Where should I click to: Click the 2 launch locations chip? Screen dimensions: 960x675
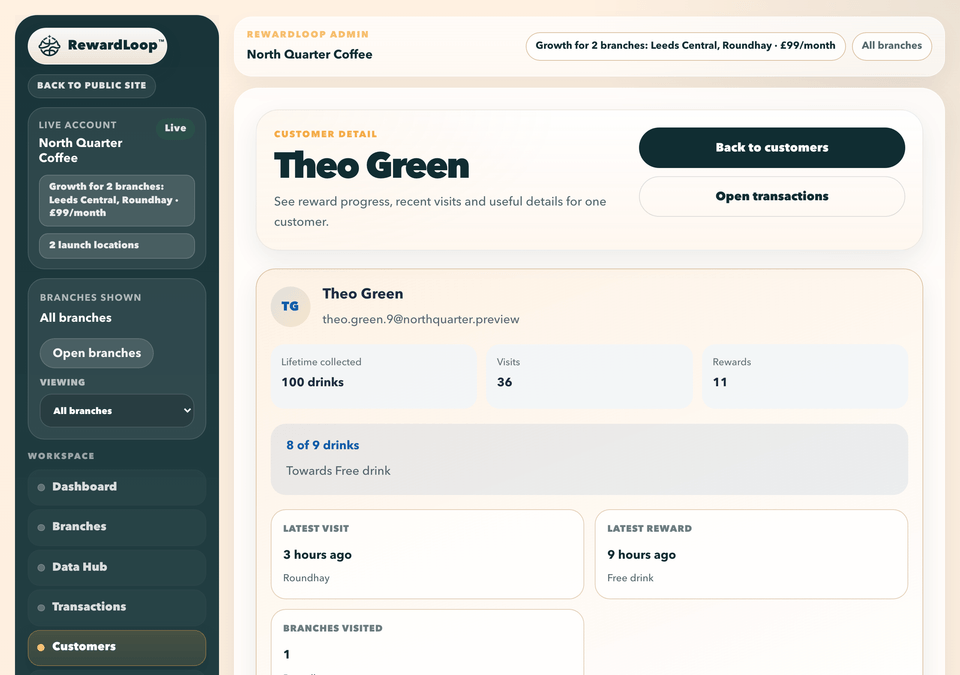[117, 245]
